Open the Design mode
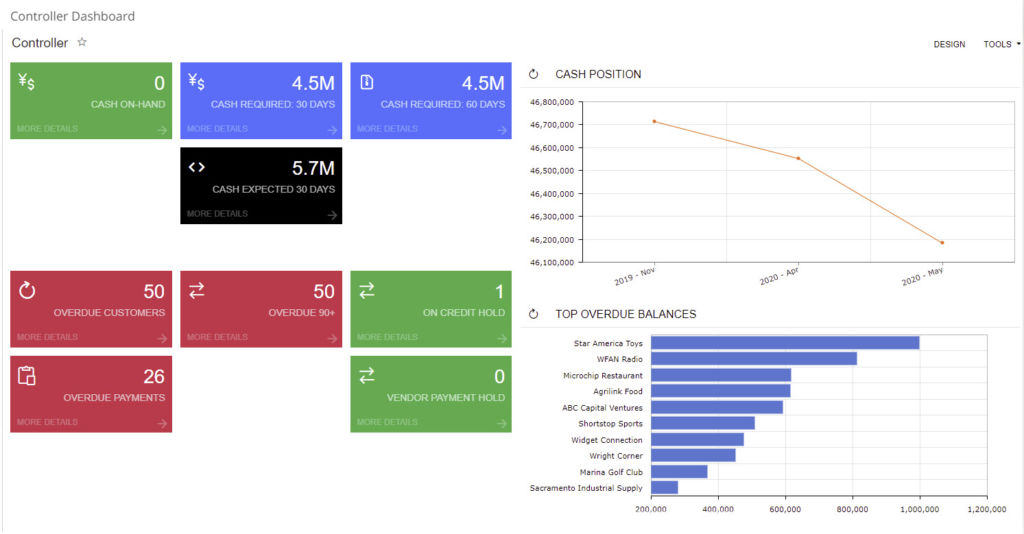 coord(949,44)
